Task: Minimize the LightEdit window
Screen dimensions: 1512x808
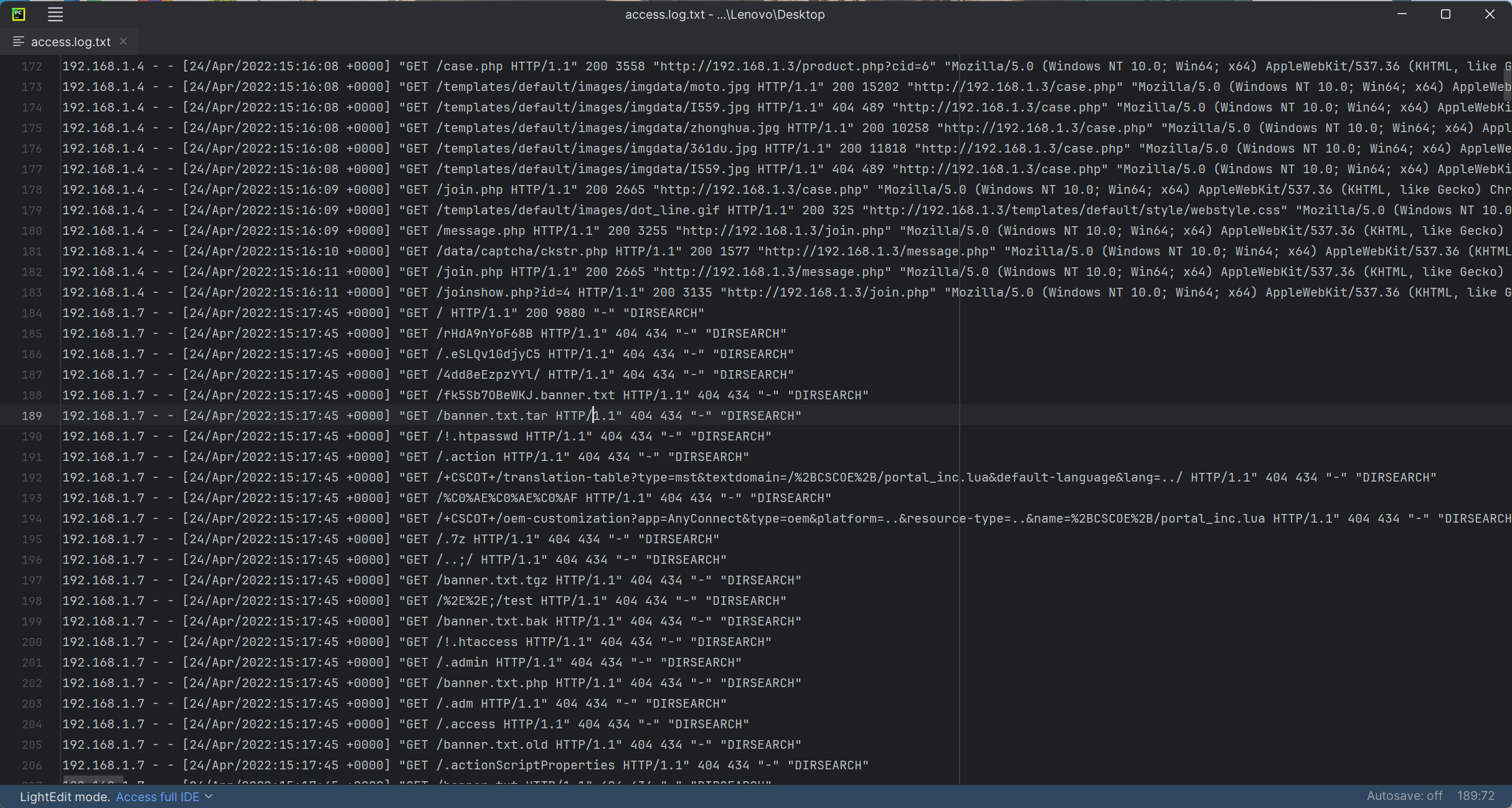Action: [x=1402, y=14]
